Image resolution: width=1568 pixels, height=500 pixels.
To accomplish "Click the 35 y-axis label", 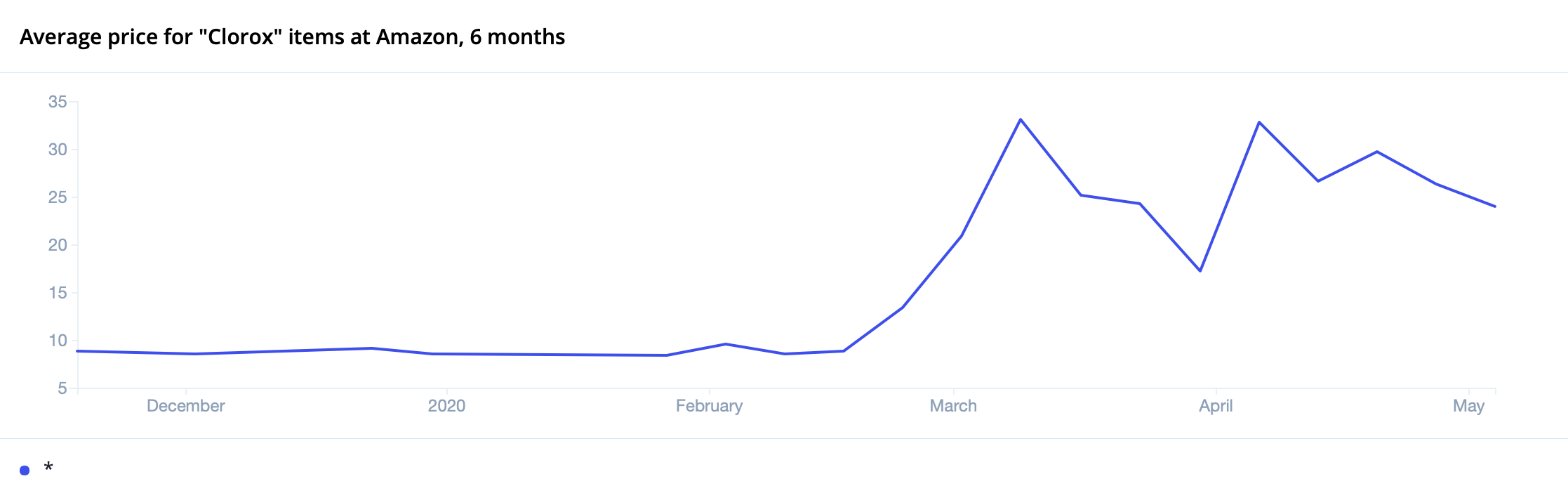I will point(58,102).
